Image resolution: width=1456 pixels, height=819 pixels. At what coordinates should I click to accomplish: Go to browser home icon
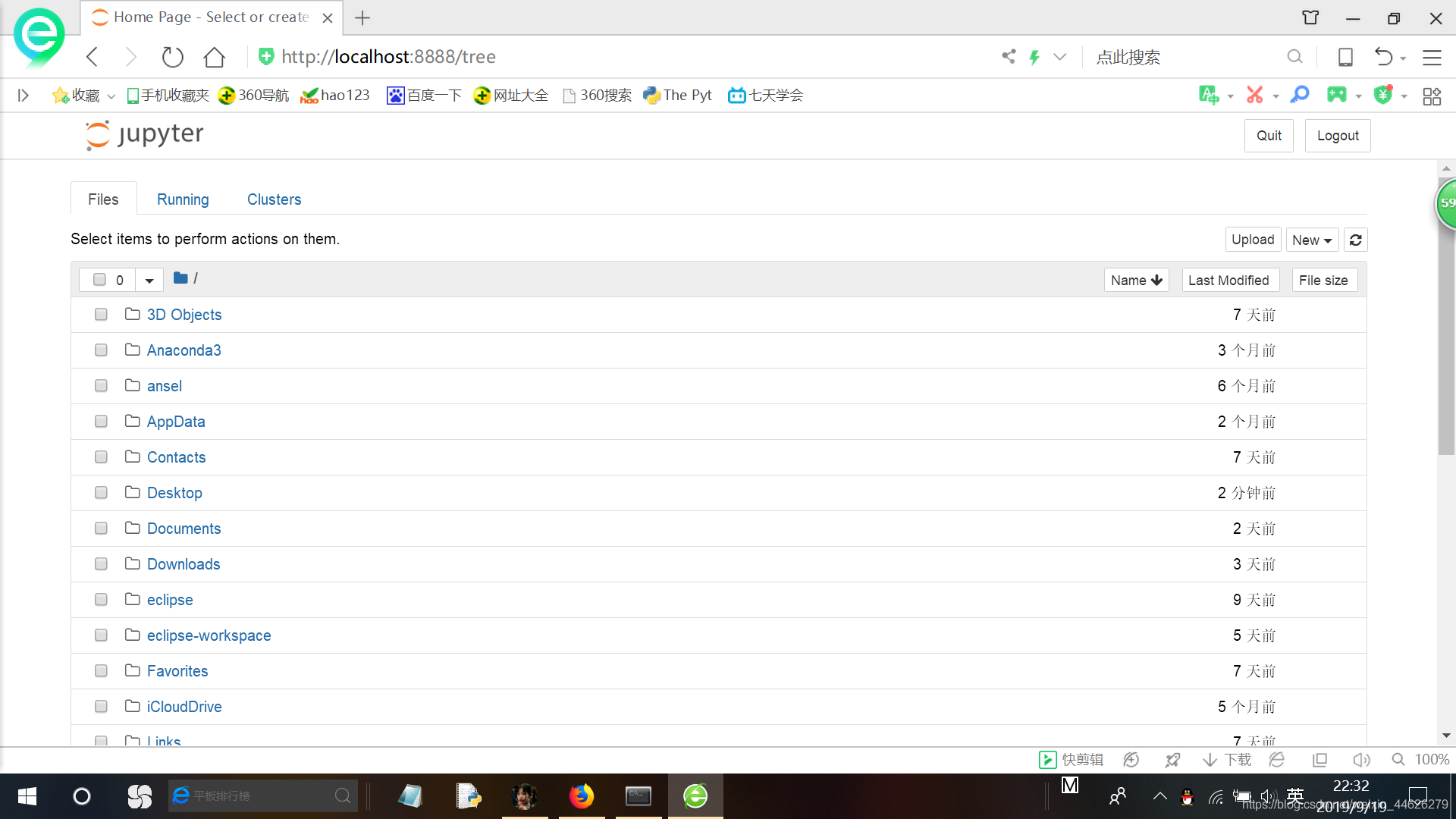(x=215, y=57)
